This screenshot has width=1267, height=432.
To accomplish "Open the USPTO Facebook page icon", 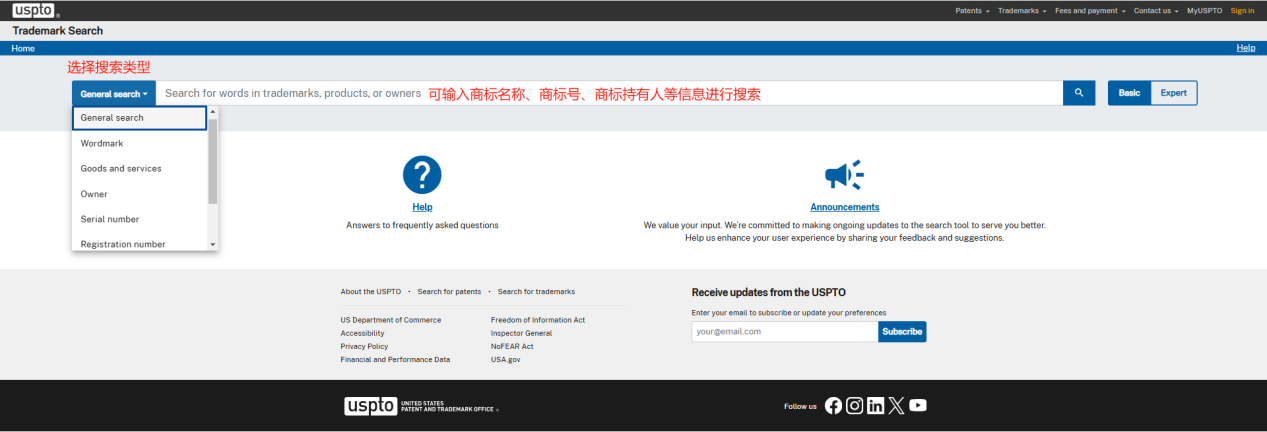I will (x=833, y=405).
